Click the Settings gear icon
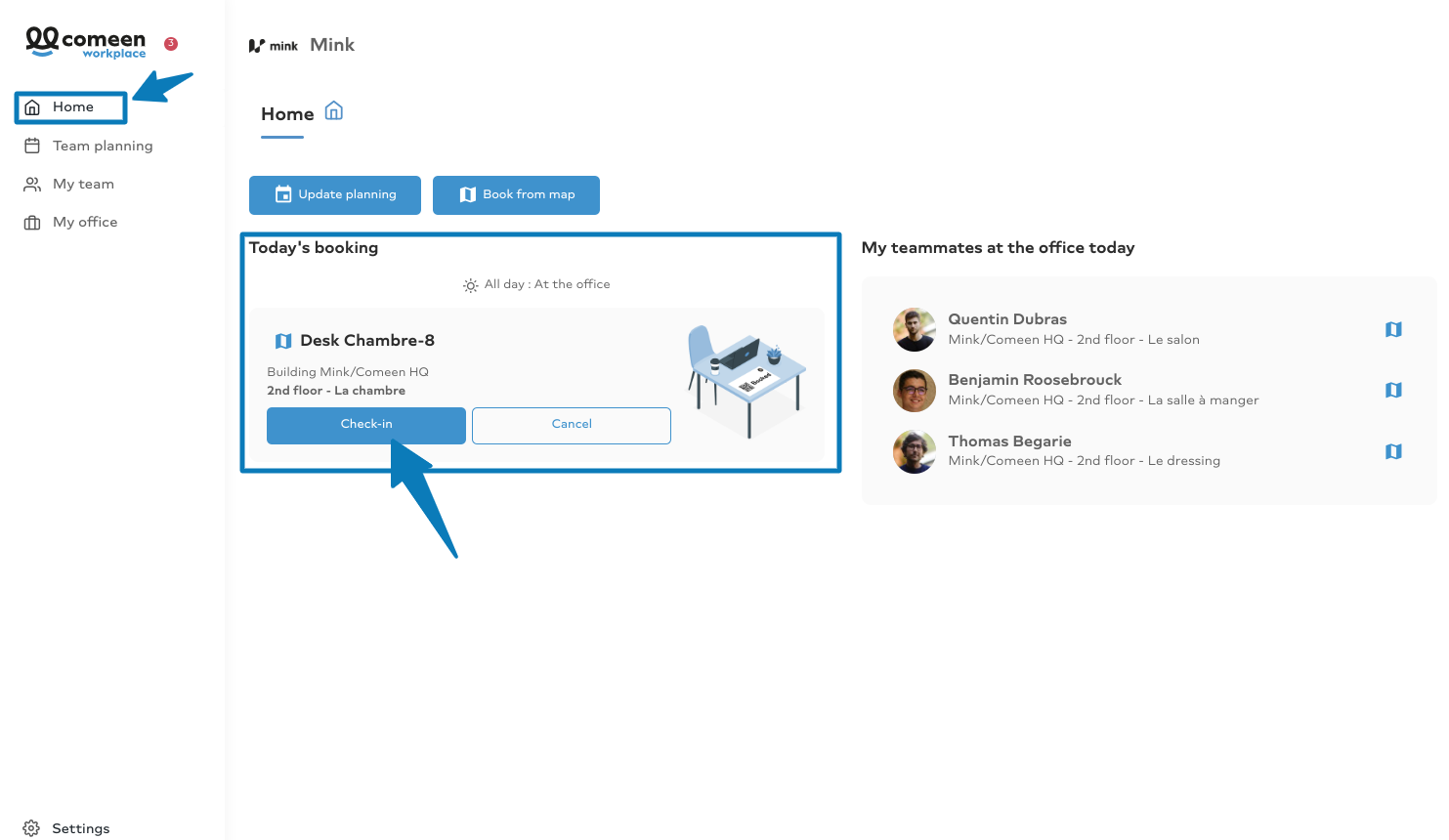This screenshot has height=840, width=1449. point(31,828)
